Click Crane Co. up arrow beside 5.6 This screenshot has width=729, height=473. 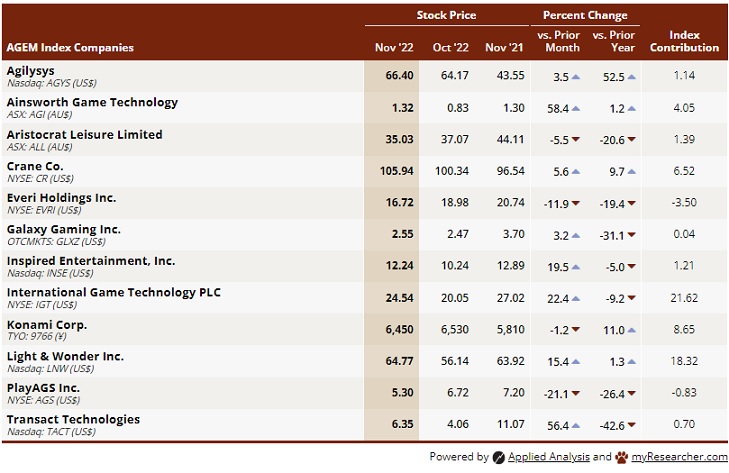click(x=576, y=172)
